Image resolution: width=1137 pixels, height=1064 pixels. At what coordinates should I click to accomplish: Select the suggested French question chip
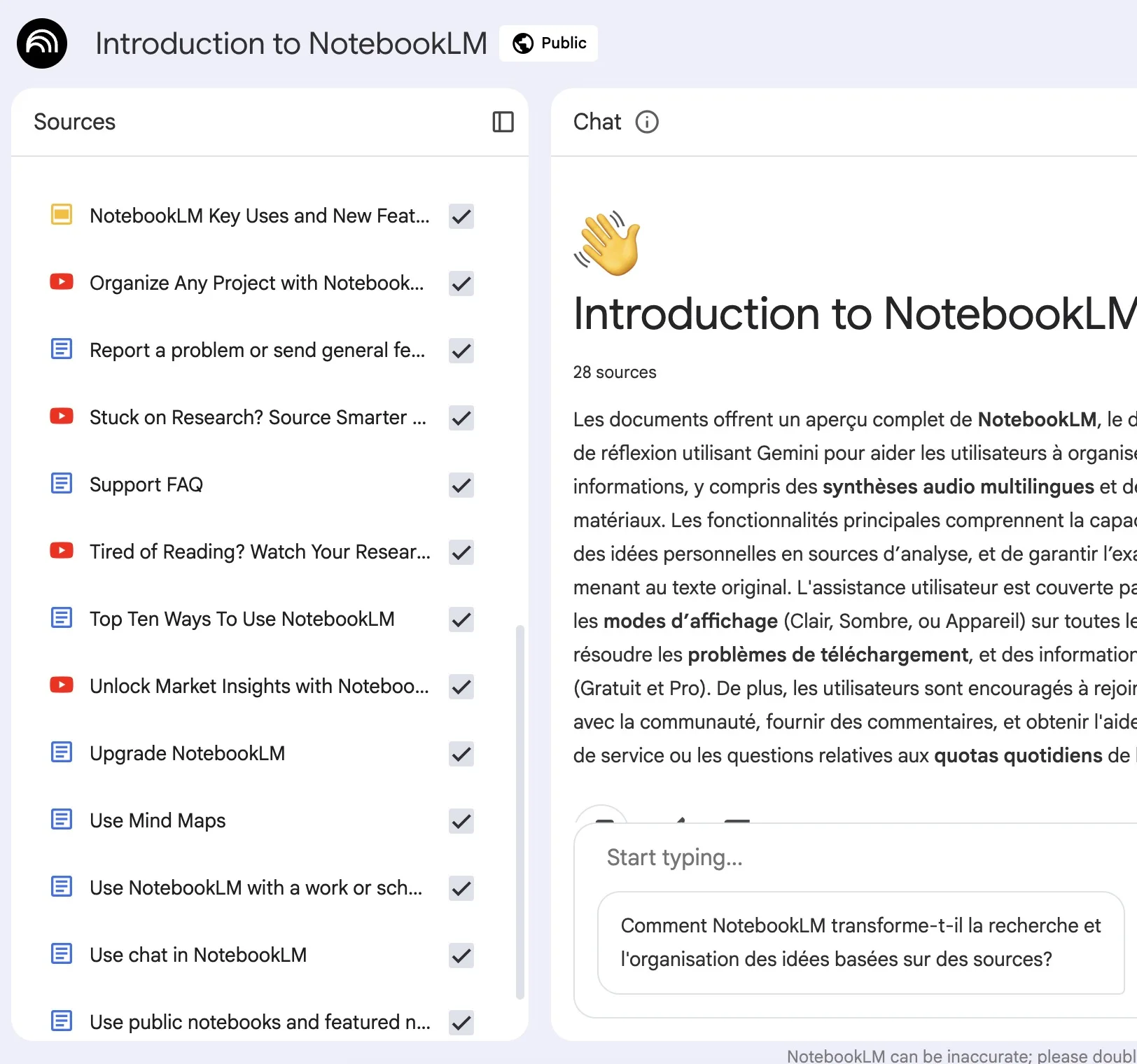tap(860, 942)
